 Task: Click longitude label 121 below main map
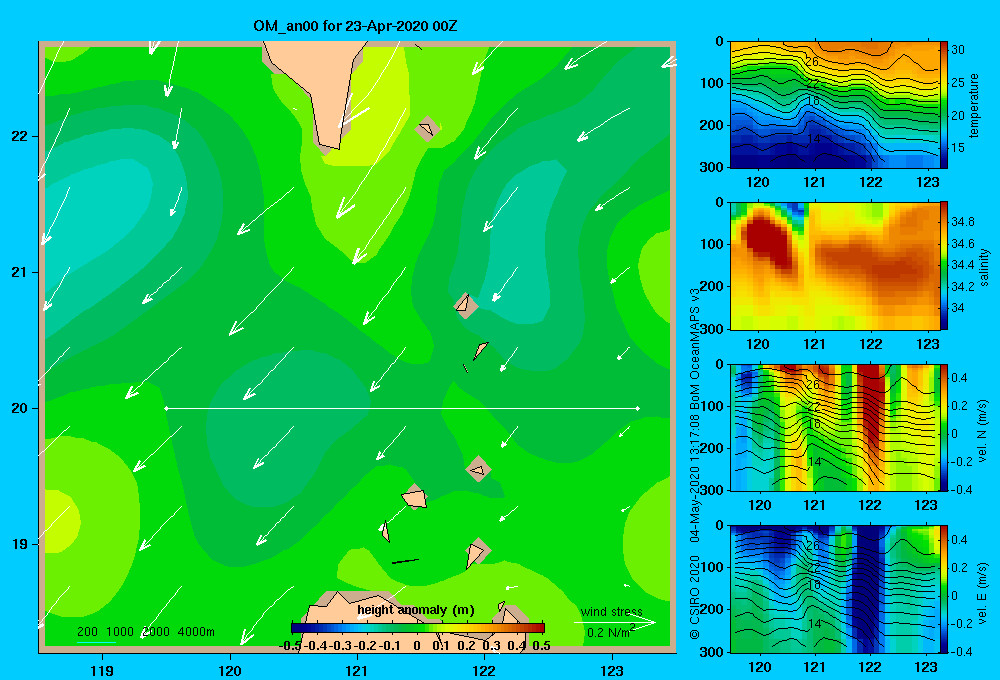[x=357, y=670]
